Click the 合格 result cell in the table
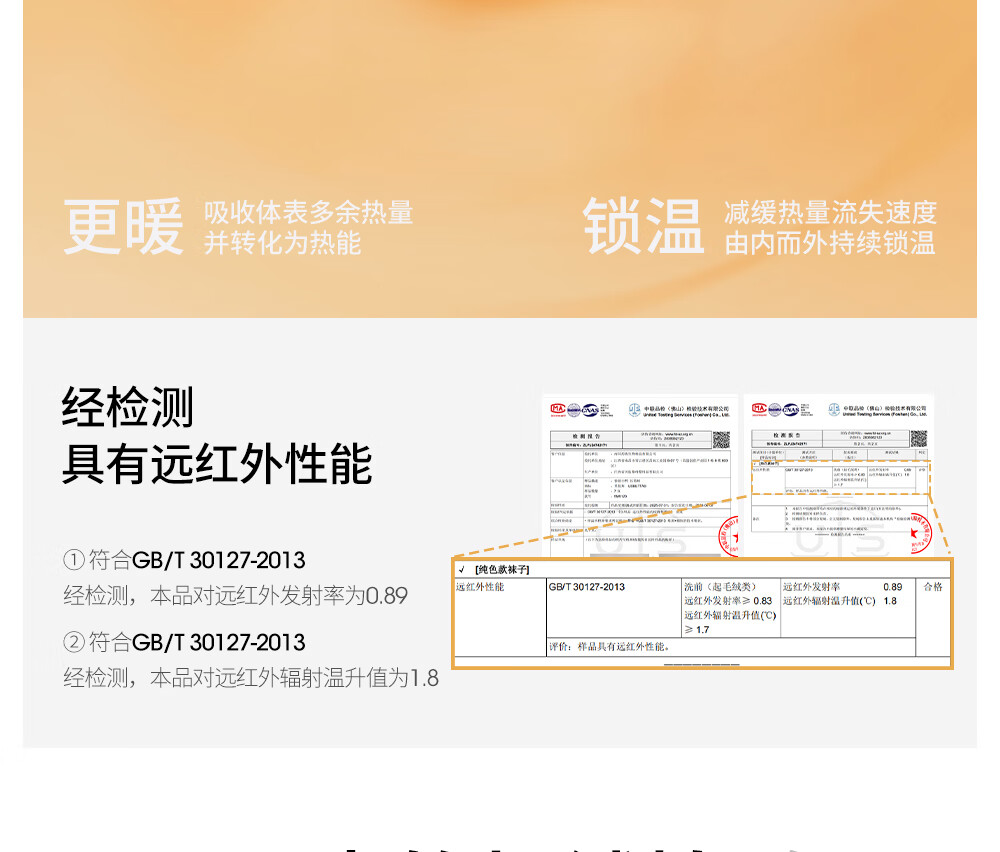 pyautogui.click(x=932, y=587)
